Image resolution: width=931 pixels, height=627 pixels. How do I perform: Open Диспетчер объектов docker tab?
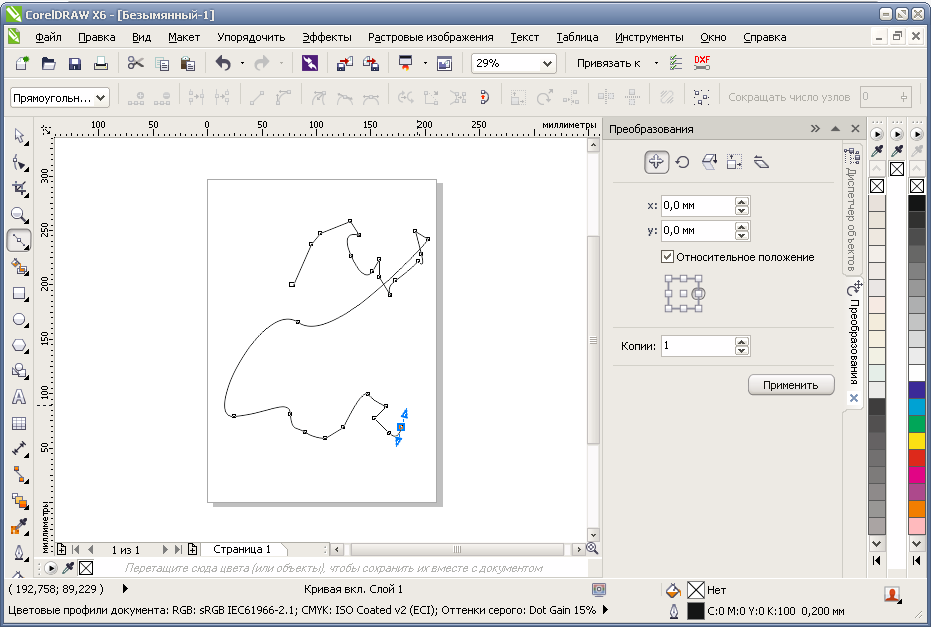coord(851,210)
